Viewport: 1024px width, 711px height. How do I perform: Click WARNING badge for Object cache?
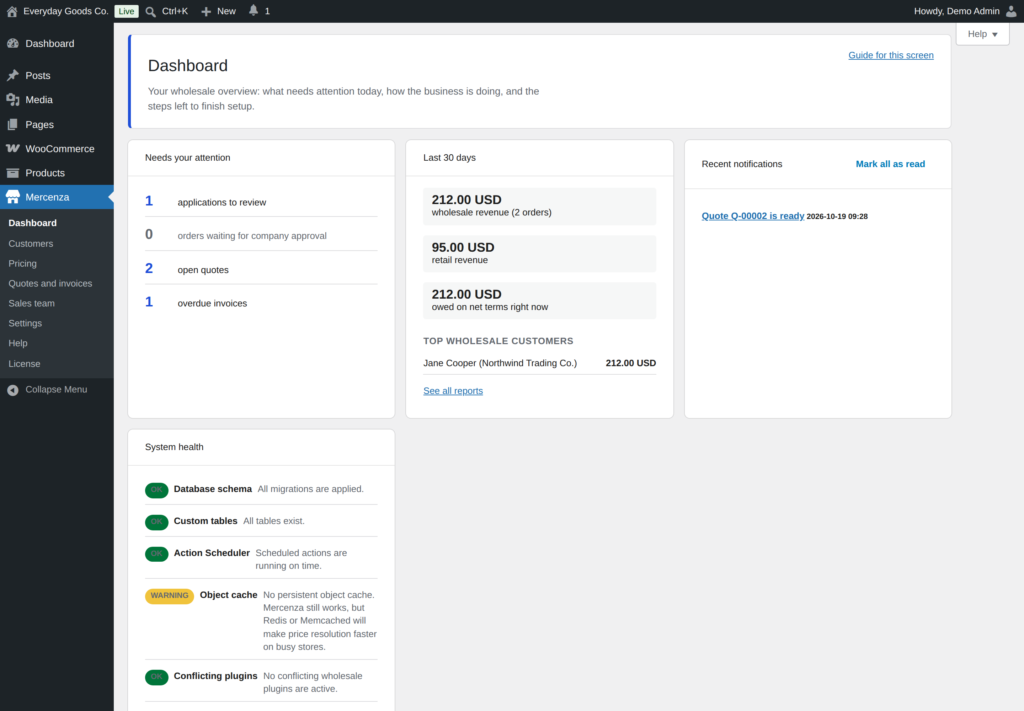169,595
